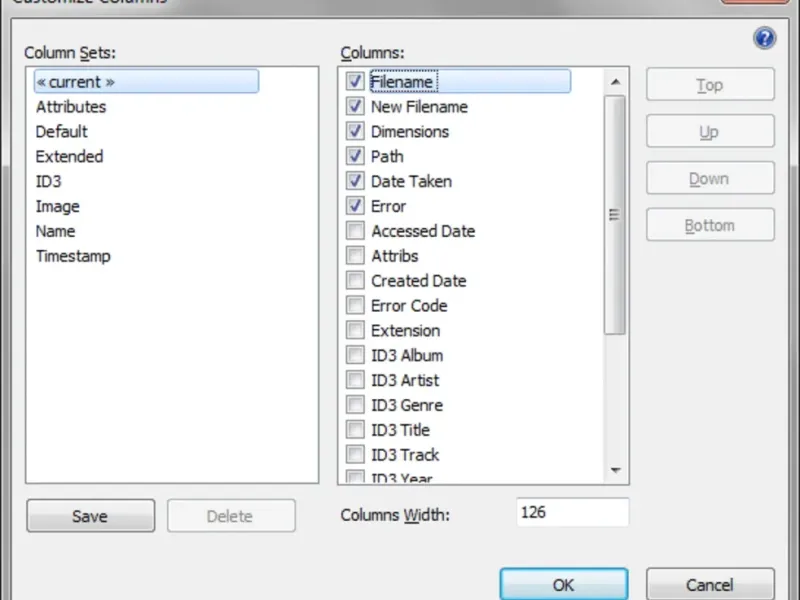Enable the Extension column checkbox

coord(355,330)
